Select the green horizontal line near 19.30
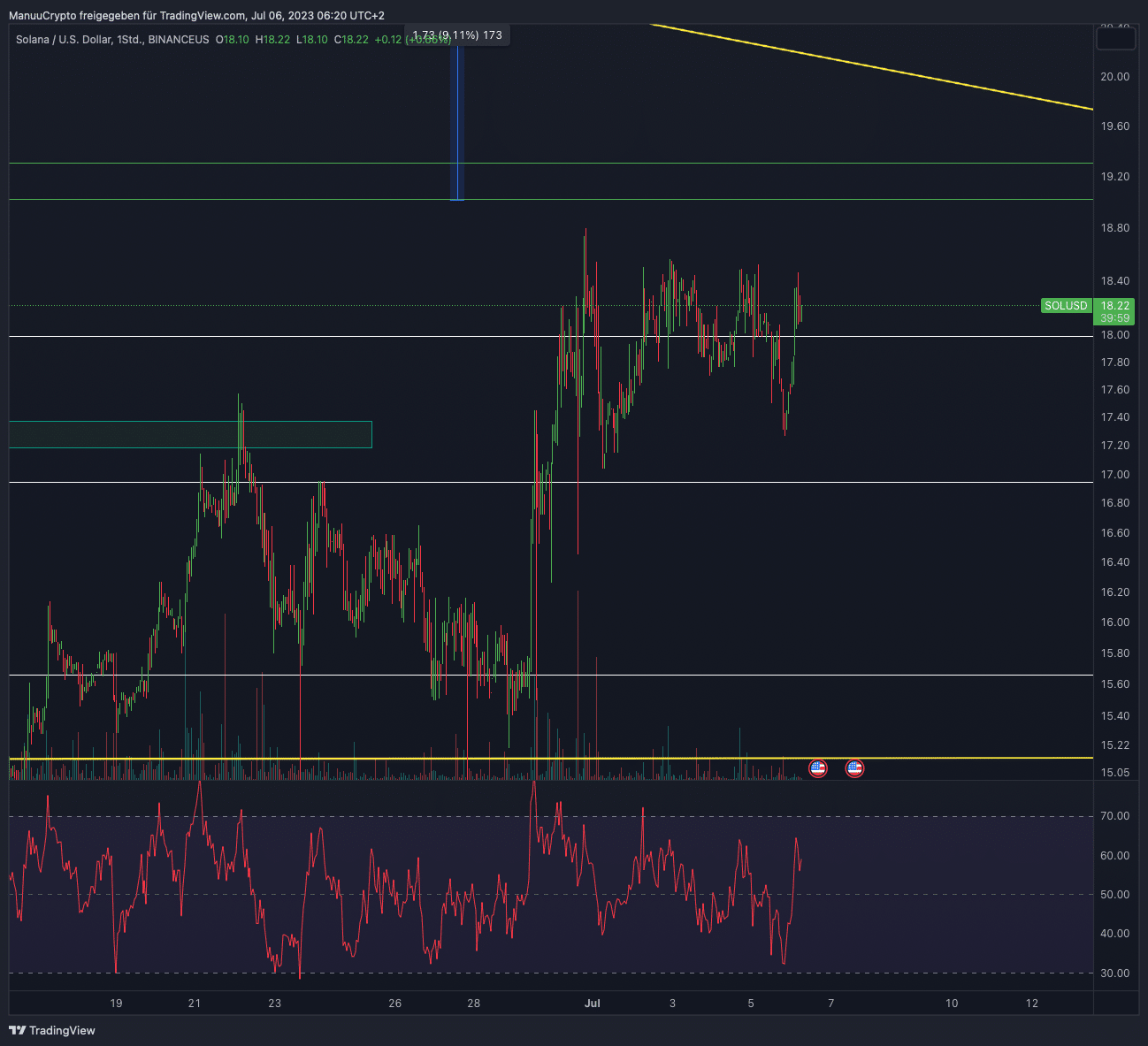 coord(551,163)
